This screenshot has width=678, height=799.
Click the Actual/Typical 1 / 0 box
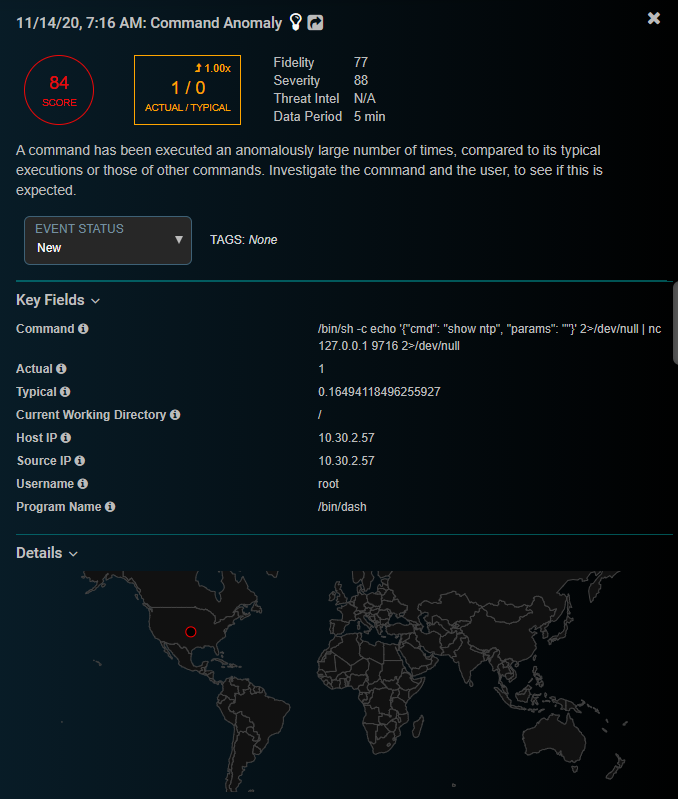(187, 90)
